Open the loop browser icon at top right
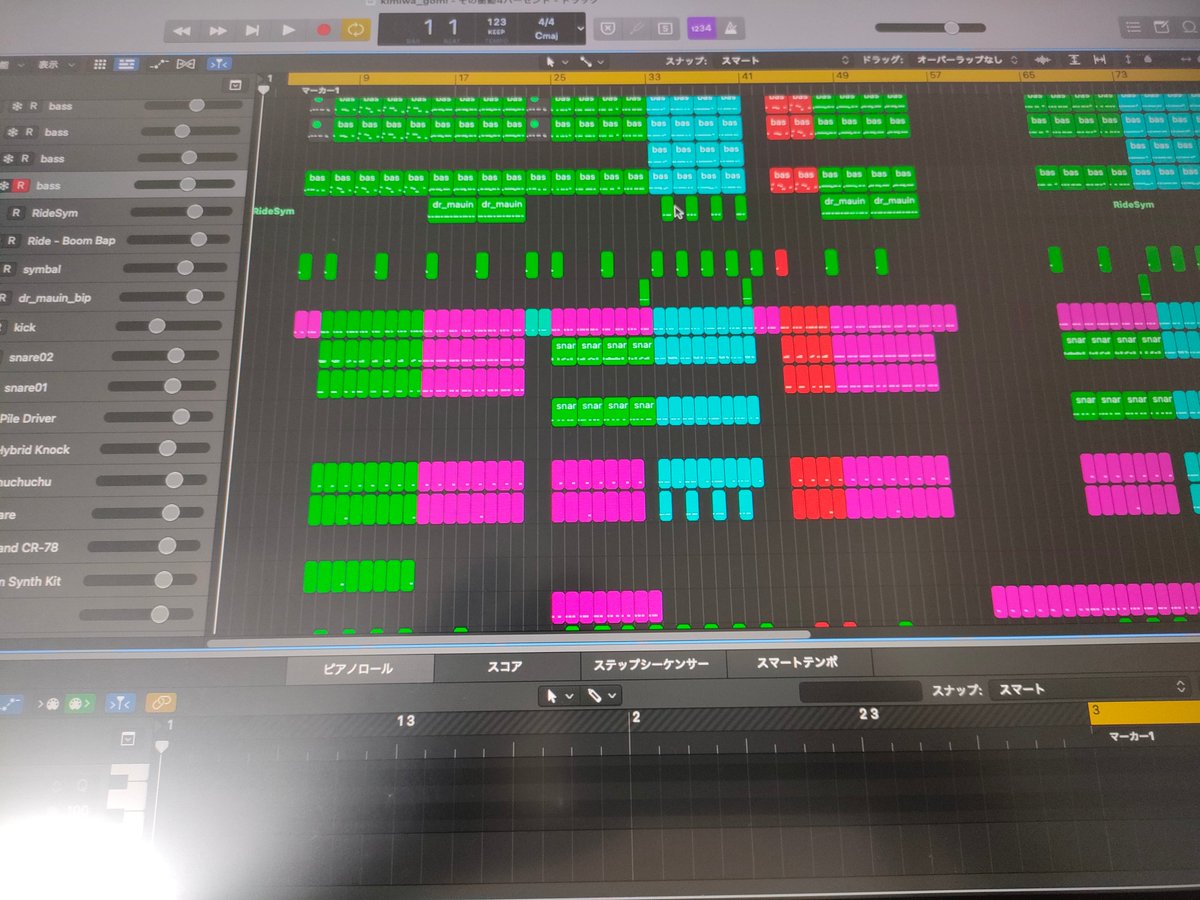The image size is (1200, 900). pyautogui.click(x=1188, y=27)
